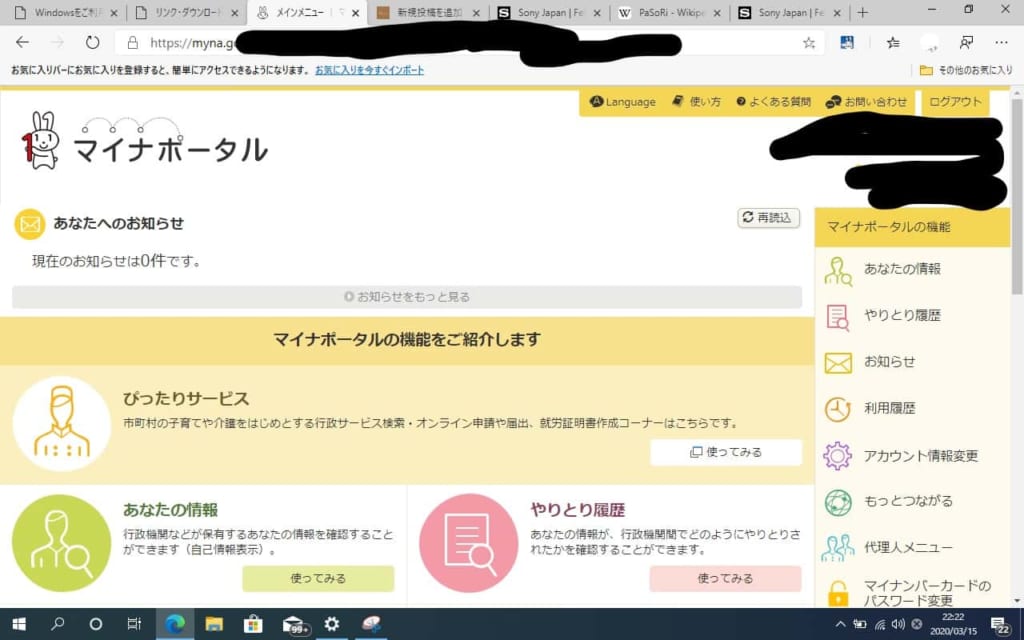Screen dimensions: 1024x640
Task: Reload the page with the browser refresh icon
Action: click(93, 42)
